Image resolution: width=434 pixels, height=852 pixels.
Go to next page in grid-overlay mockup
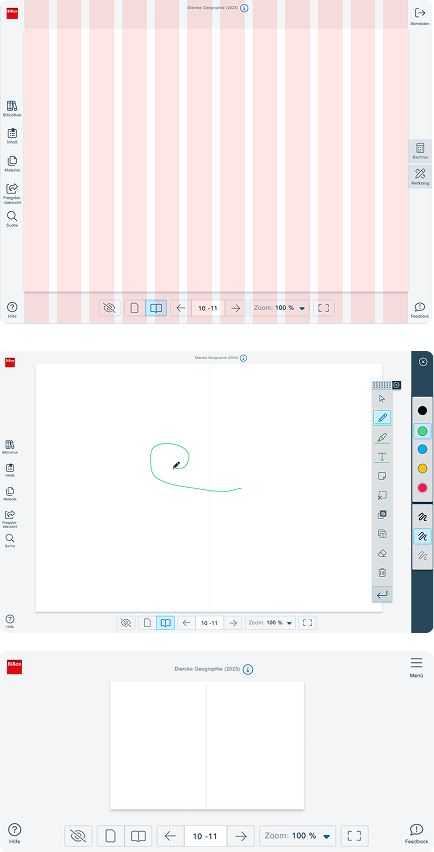(x=235, y=308)
